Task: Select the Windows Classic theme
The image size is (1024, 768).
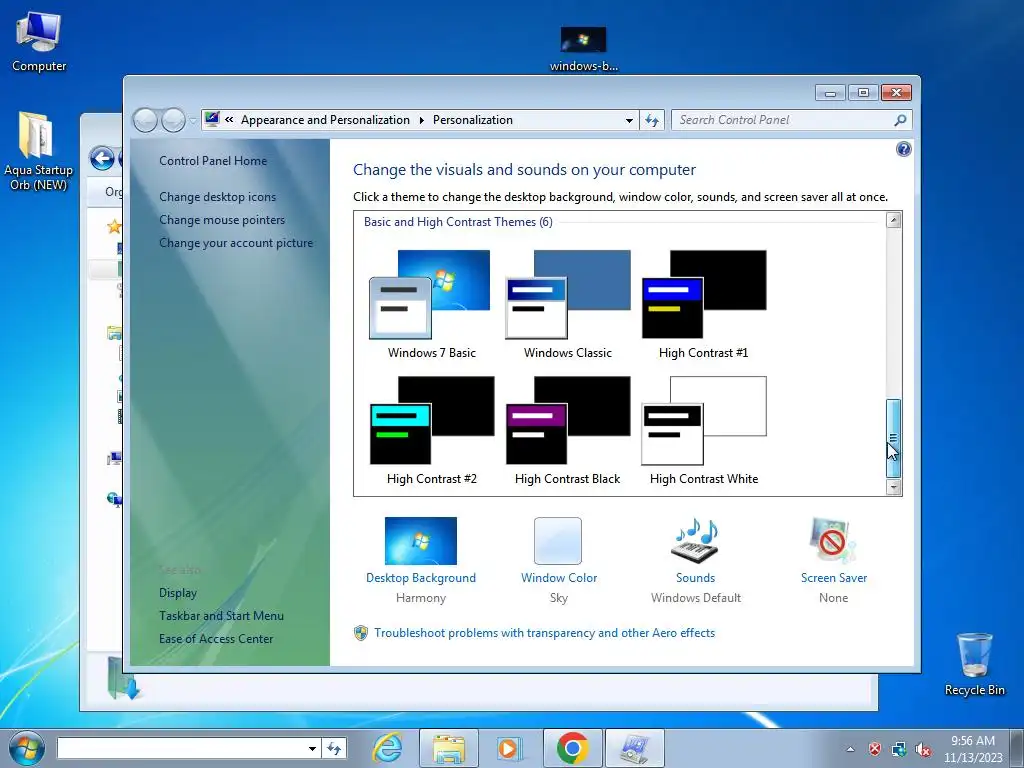Action: point(568,304)
